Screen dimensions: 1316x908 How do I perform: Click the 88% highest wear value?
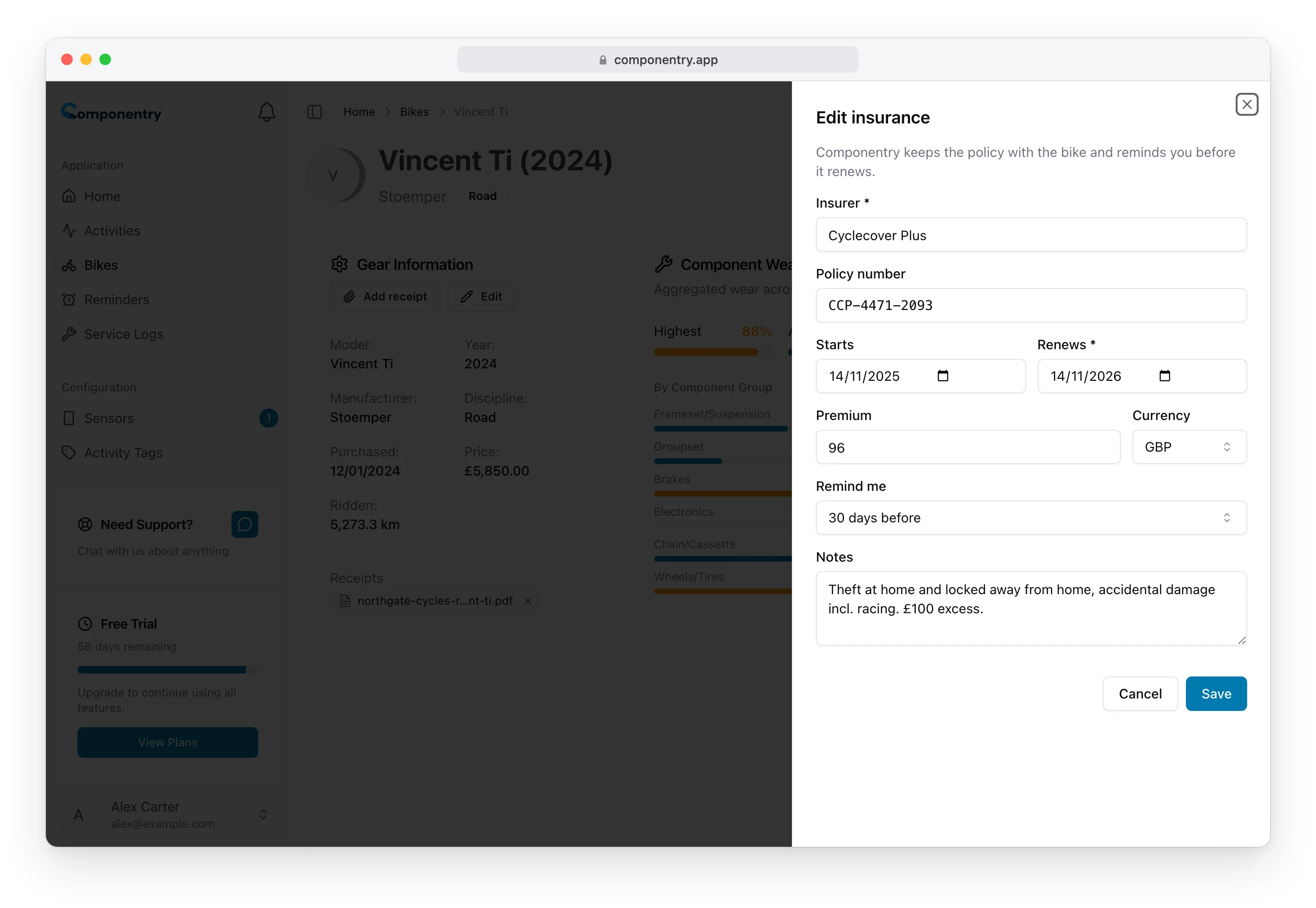pos(757,331)
